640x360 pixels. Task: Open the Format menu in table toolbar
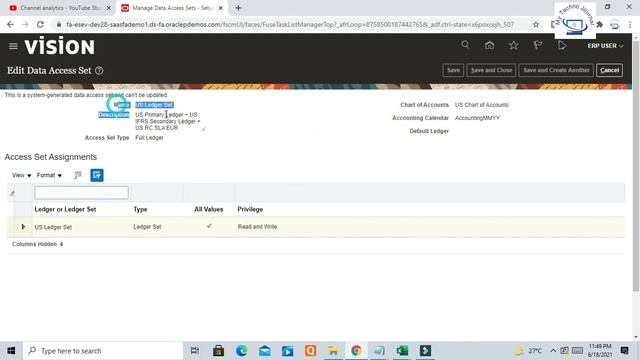point(49,175)
